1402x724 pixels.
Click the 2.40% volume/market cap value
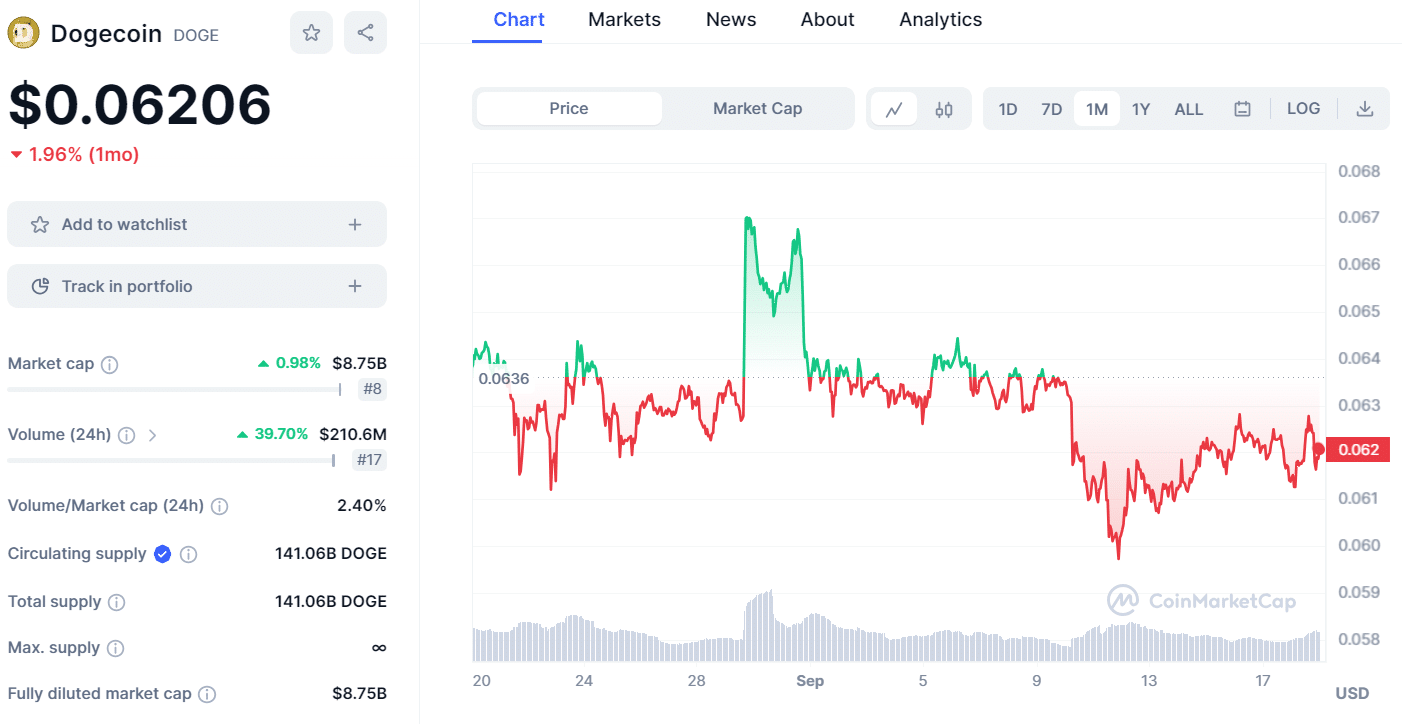[362, 505]
